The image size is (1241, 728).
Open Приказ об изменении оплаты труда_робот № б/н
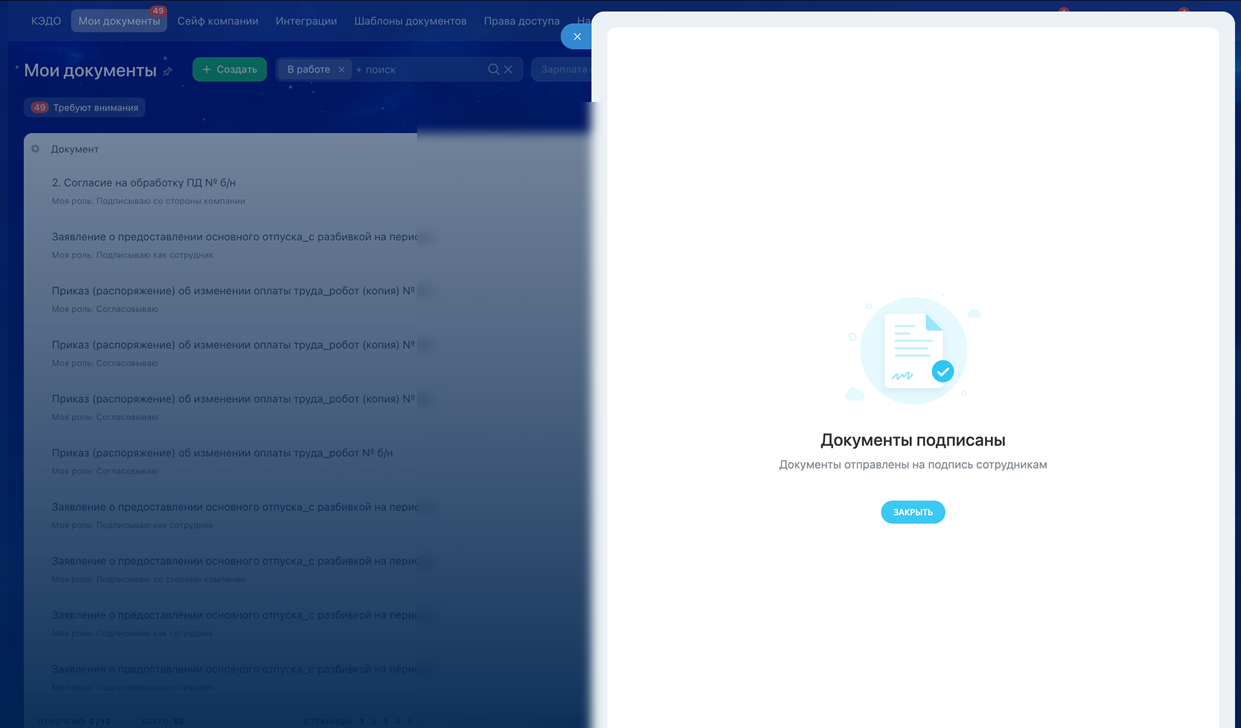click(x=222, y=453)
